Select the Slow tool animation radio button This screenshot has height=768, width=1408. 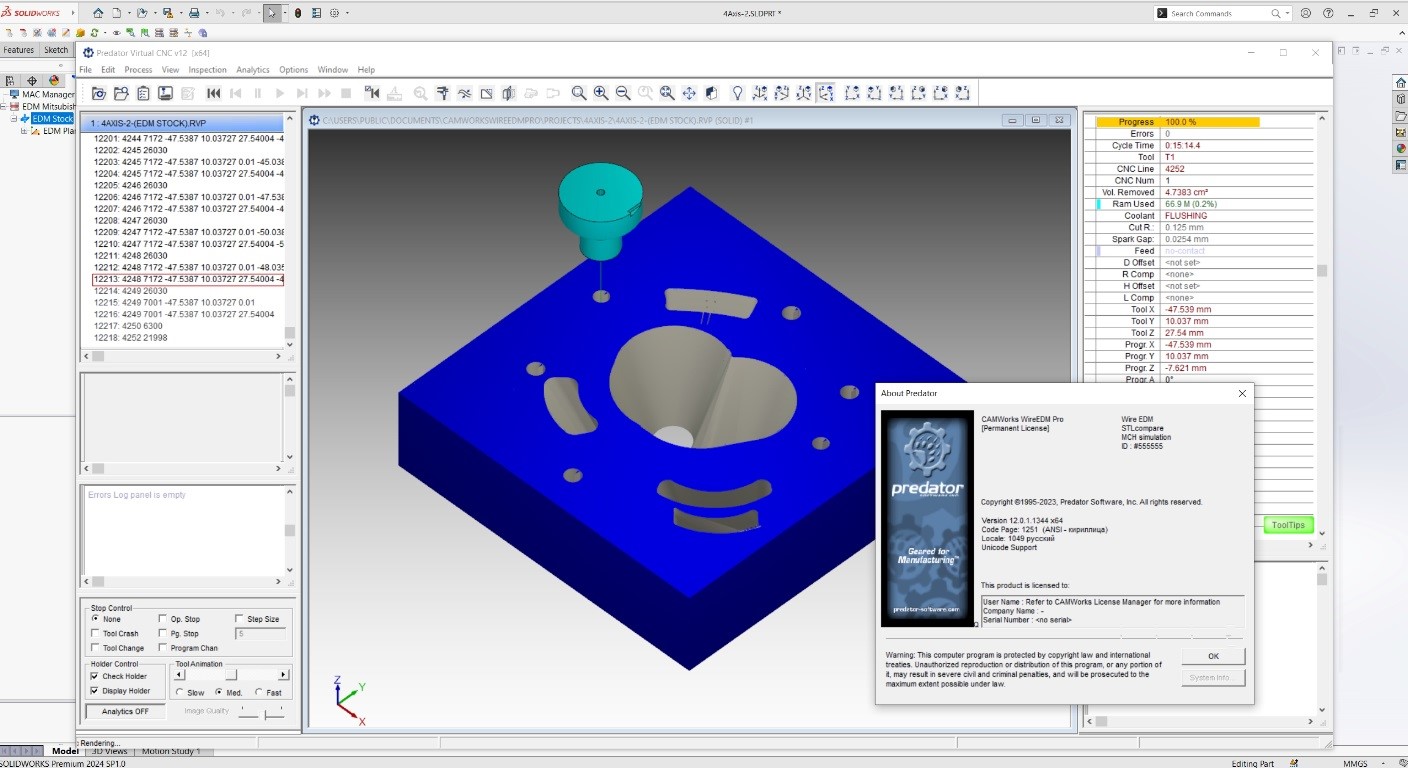[x=180, y=692]
